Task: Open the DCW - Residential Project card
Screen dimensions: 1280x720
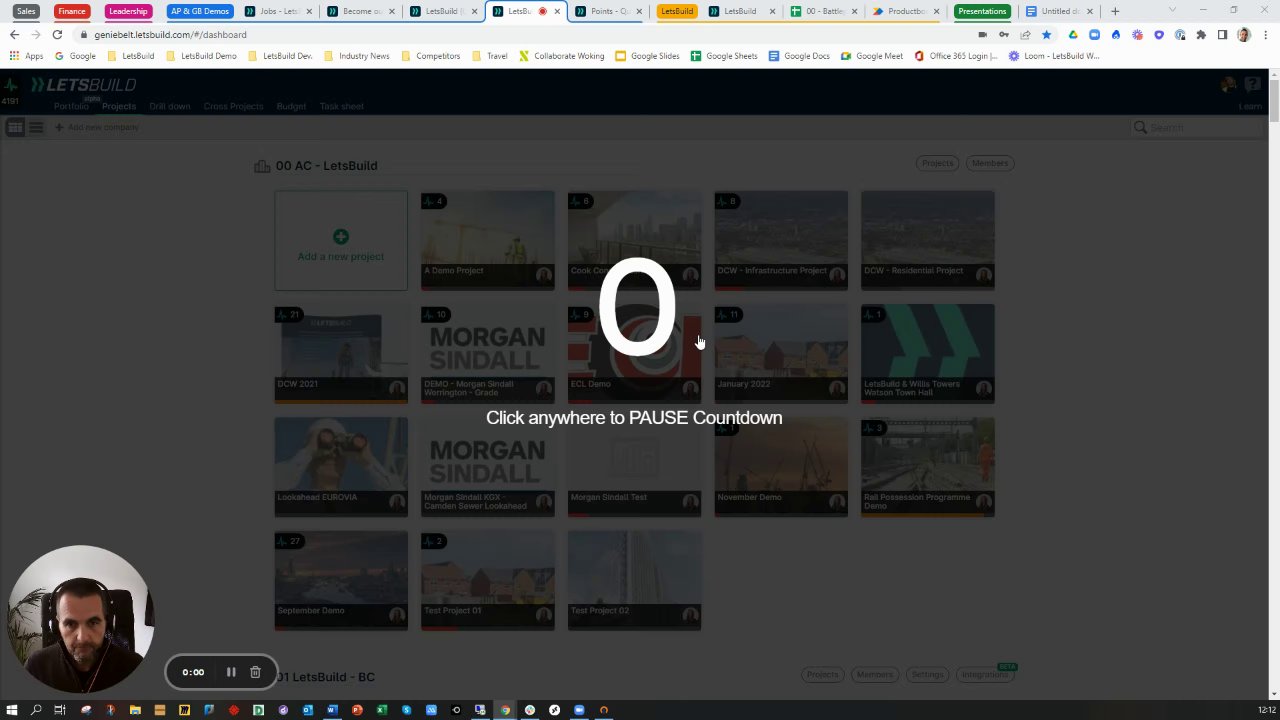Action: pyautogui.click(x=928, y=241)
